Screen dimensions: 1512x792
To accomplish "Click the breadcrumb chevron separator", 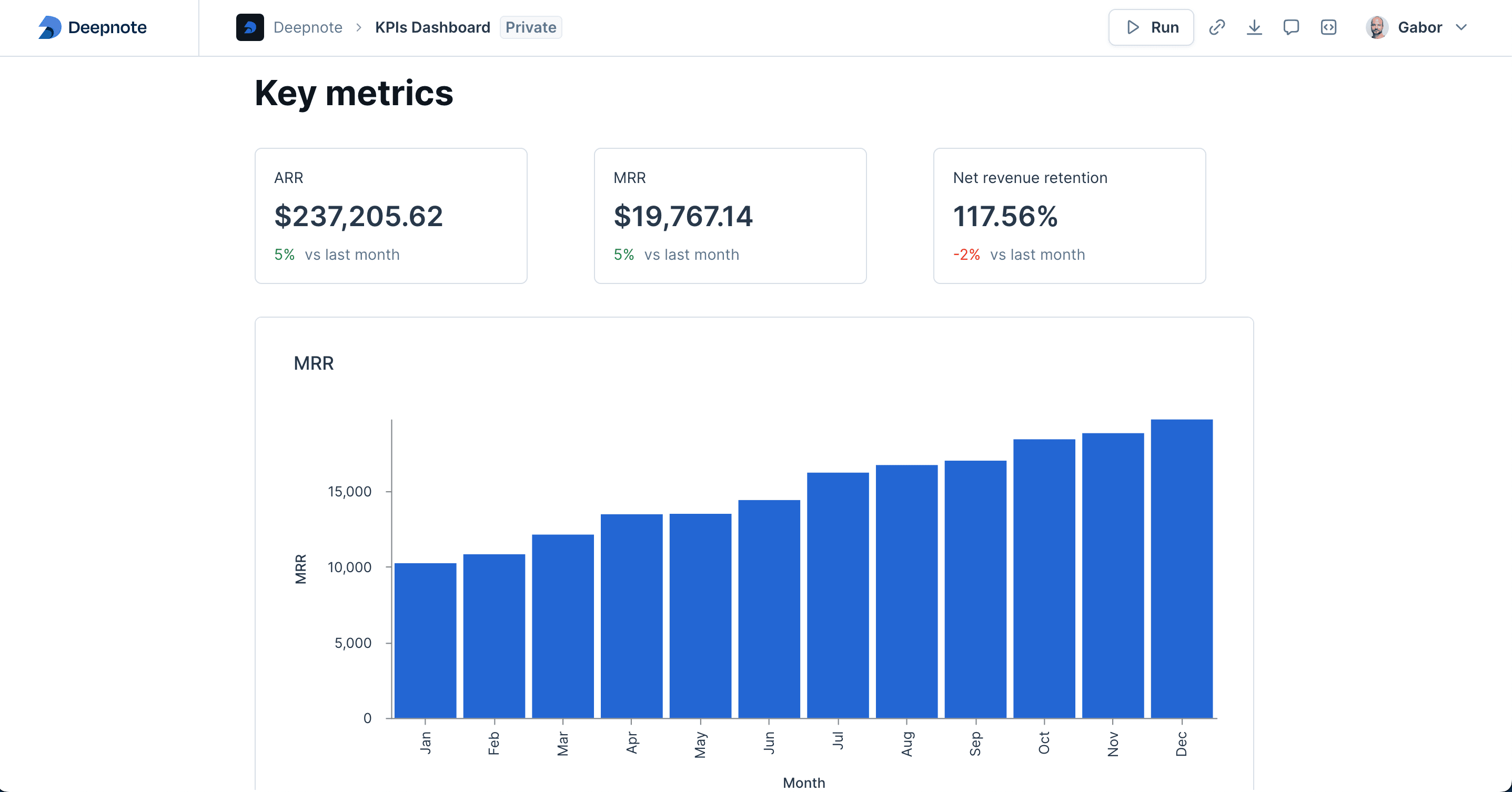I will [x=359, y=27].
